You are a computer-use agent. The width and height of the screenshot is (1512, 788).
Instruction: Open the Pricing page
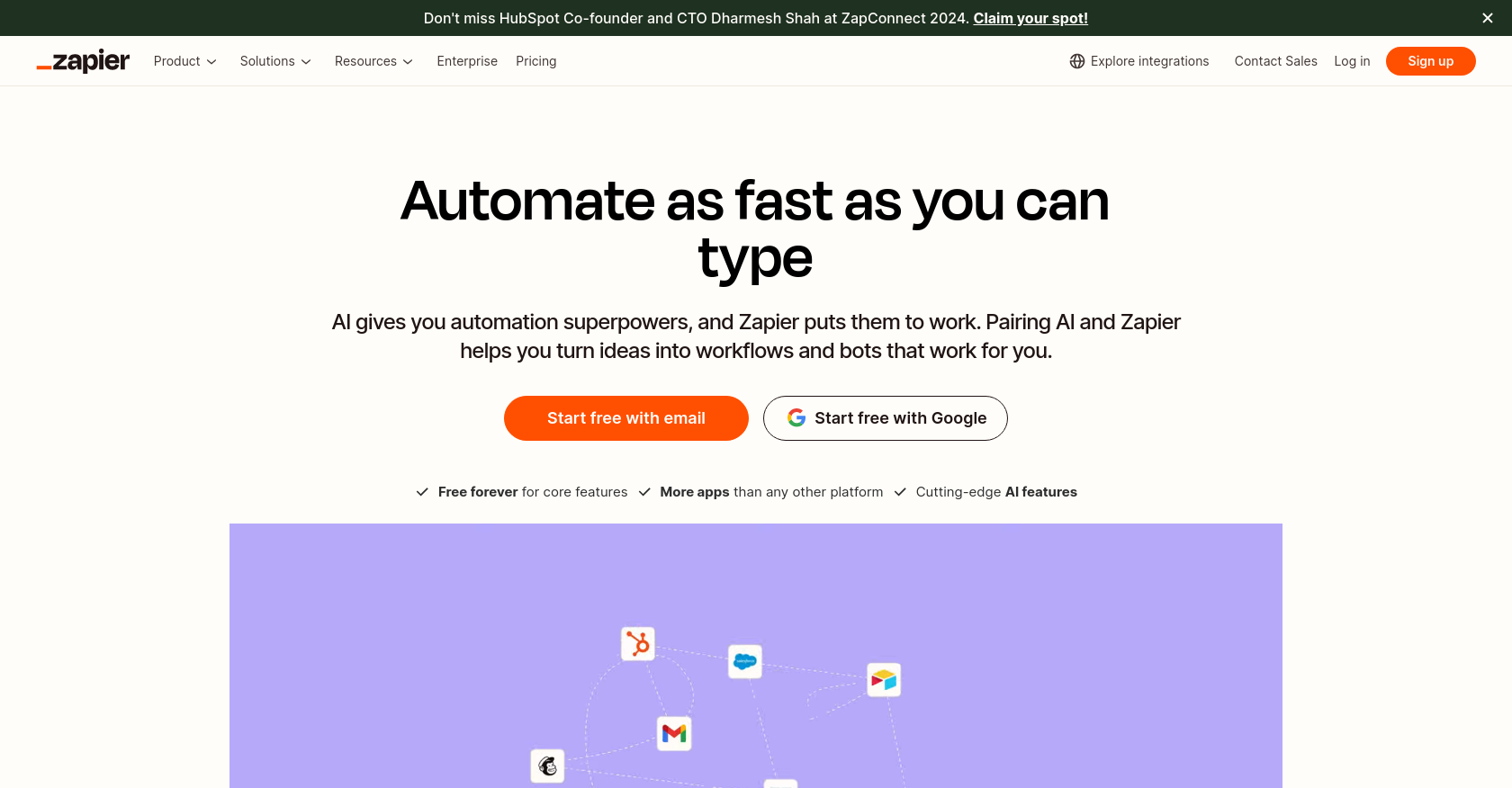tap(536, 61)
